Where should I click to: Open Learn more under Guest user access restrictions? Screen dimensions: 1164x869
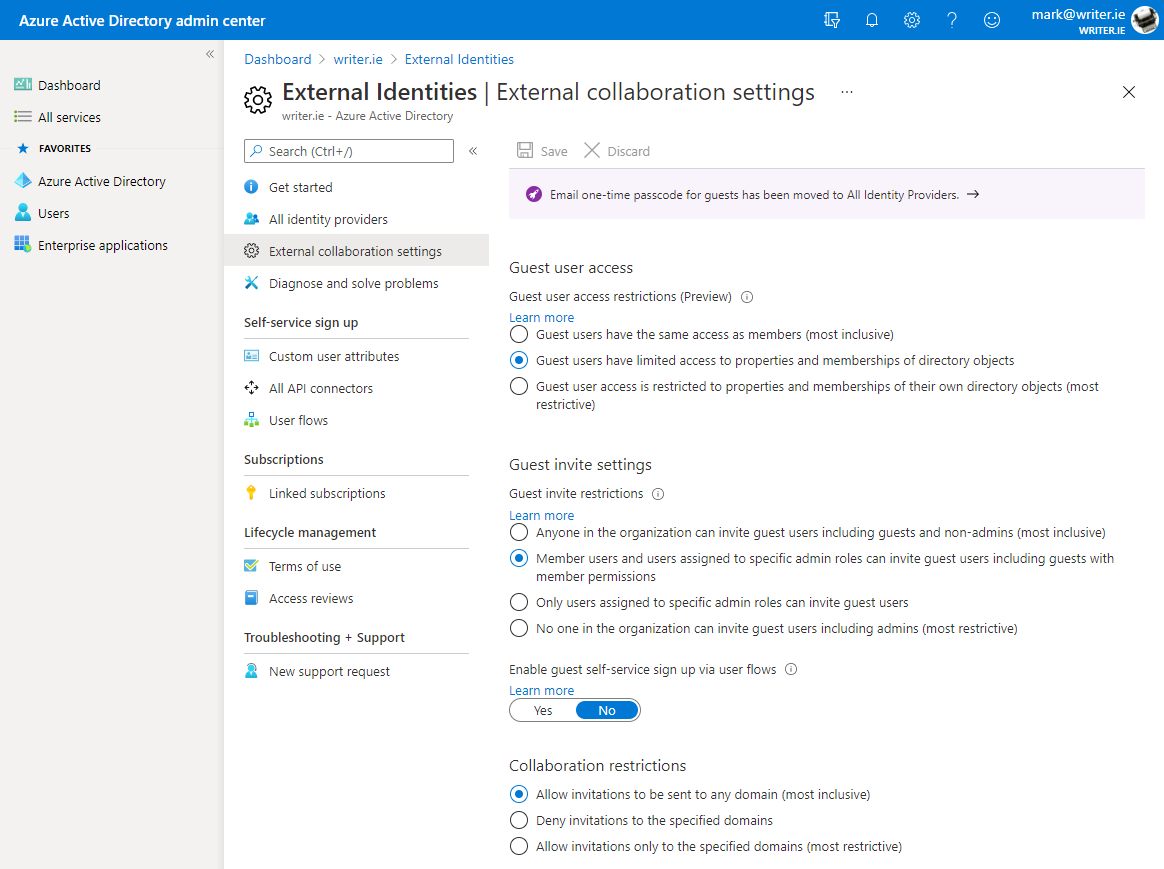541,318
